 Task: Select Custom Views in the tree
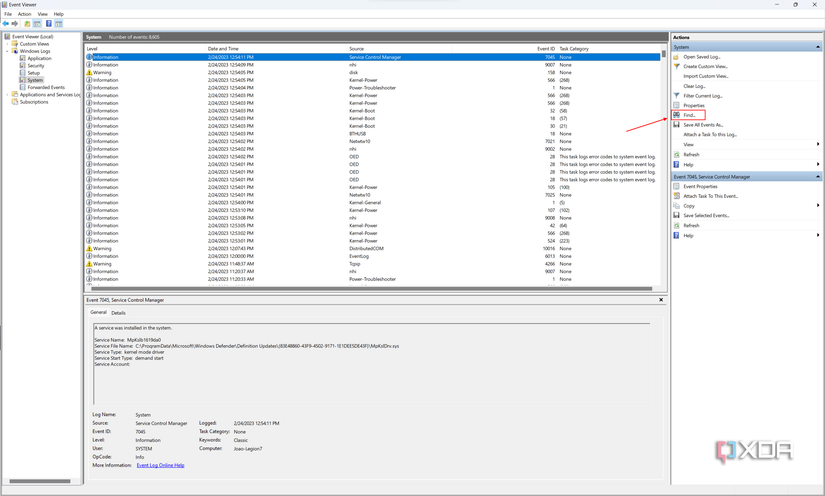pos(34,44)
